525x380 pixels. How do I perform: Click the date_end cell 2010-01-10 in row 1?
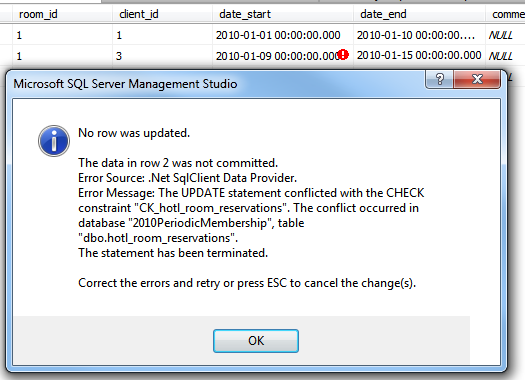(420, 35)
